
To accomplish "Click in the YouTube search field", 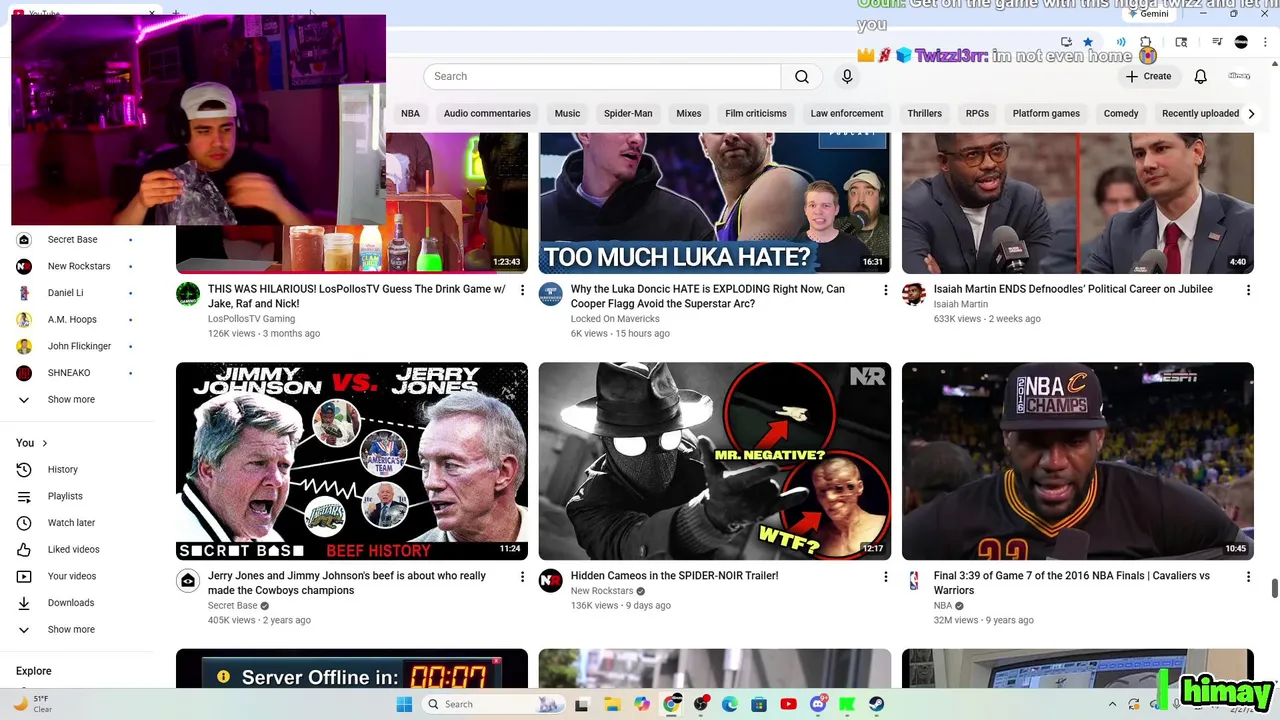I will (602, 76).
